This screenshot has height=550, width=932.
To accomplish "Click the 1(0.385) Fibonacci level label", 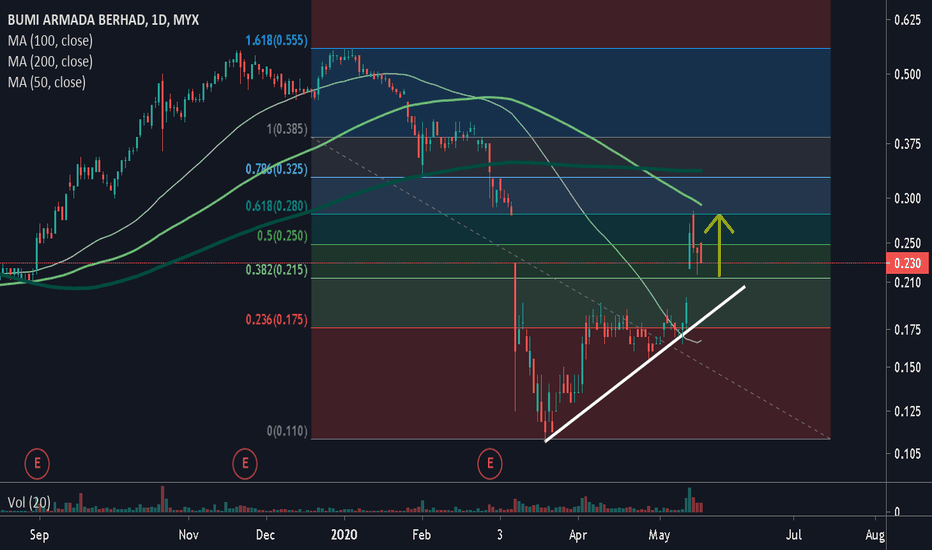I will pos(287,129).
